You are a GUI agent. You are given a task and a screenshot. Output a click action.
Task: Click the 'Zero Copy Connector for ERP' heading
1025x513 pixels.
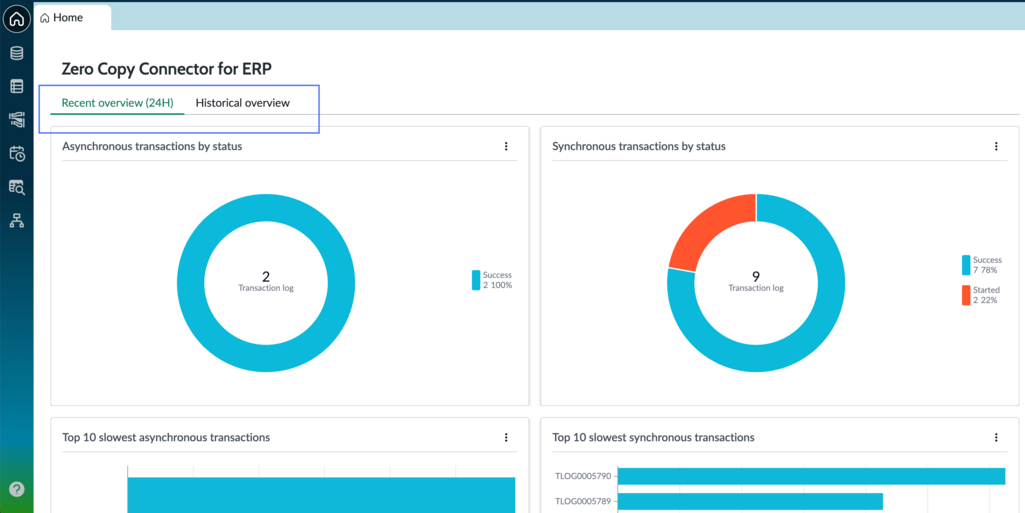point(167,69)
